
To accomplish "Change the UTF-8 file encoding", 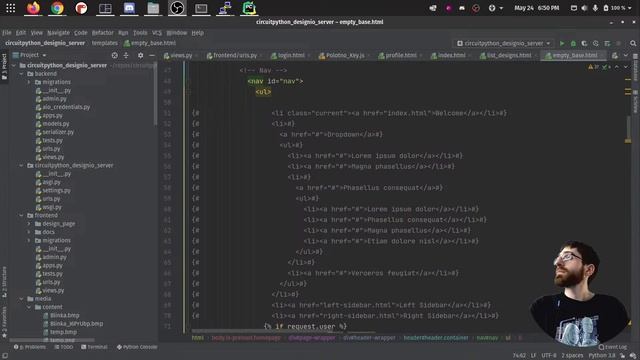I will pyautogui.click(x=549, y=356).
